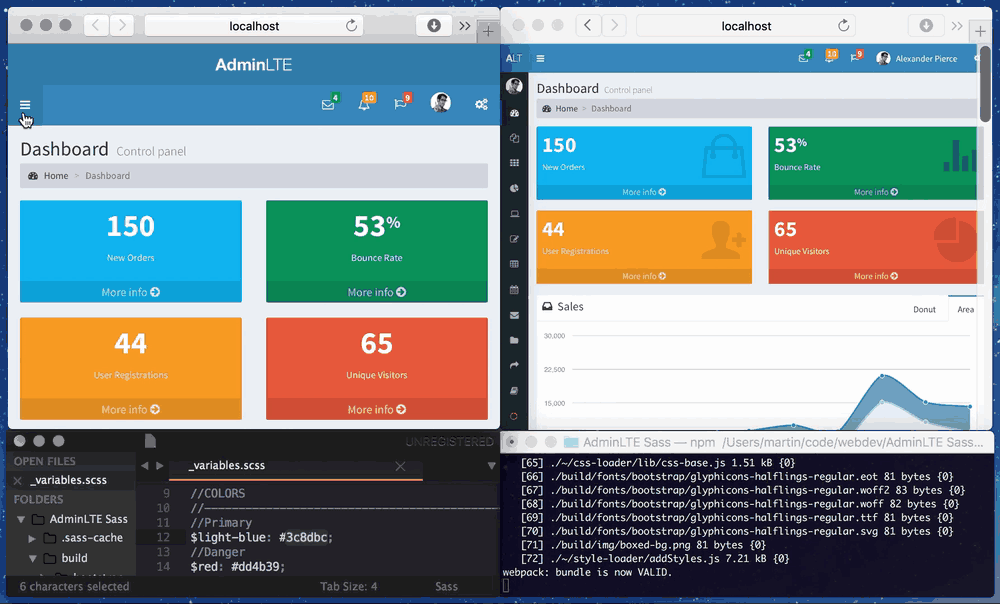The image size is (1000, 604).
Task: Click user avatar in left browser header
Action: pos(440,102)
